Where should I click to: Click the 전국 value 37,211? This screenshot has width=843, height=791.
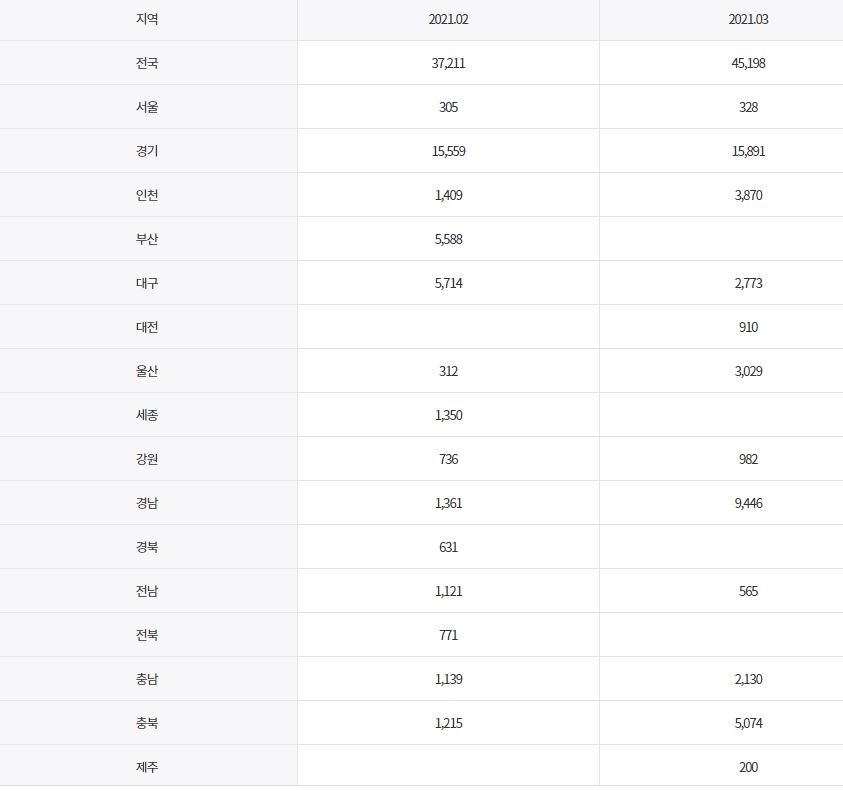coord(448,63)
